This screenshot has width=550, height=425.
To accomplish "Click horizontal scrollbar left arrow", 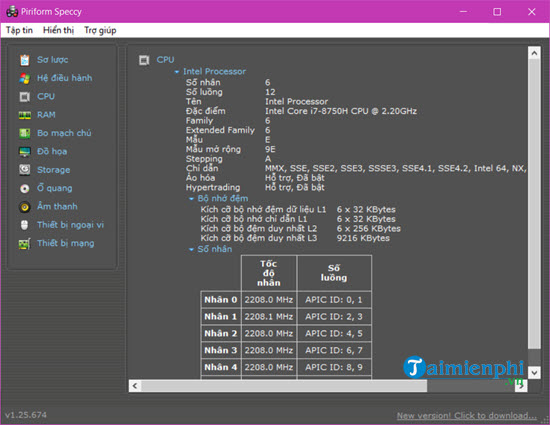I will (x=135, y=386).
